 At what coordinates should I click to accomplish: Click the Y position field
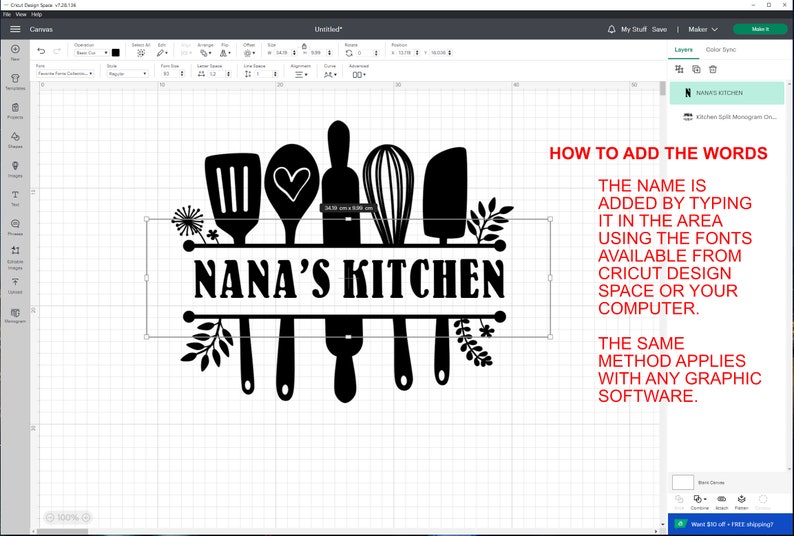440,53
